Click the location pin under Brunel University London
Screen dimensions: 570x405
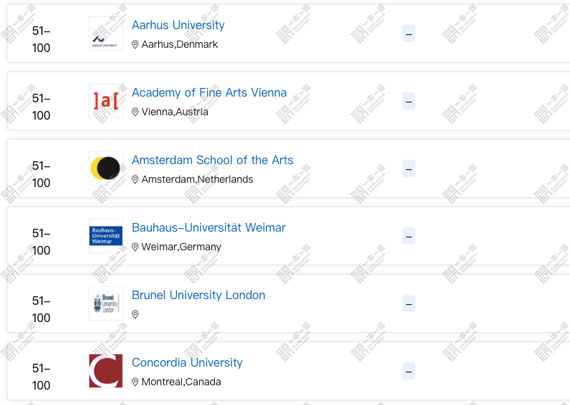pyautogui.click(x=135, y=314)
